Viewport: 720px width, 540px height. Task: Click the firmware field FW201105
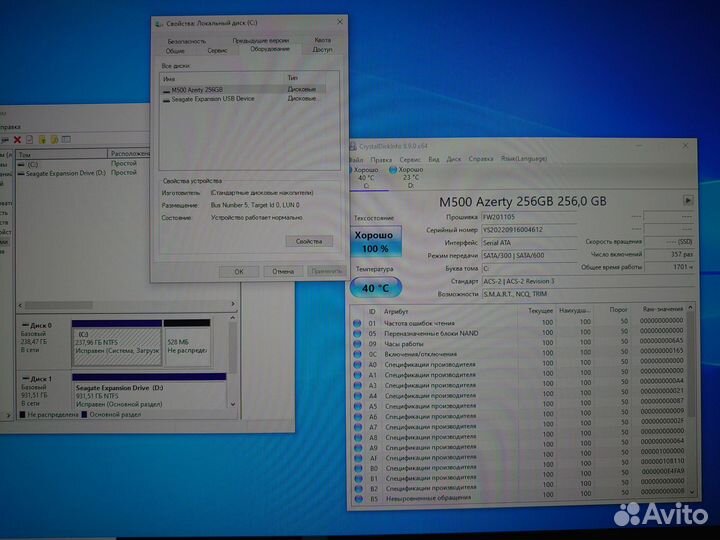point(529,217)
